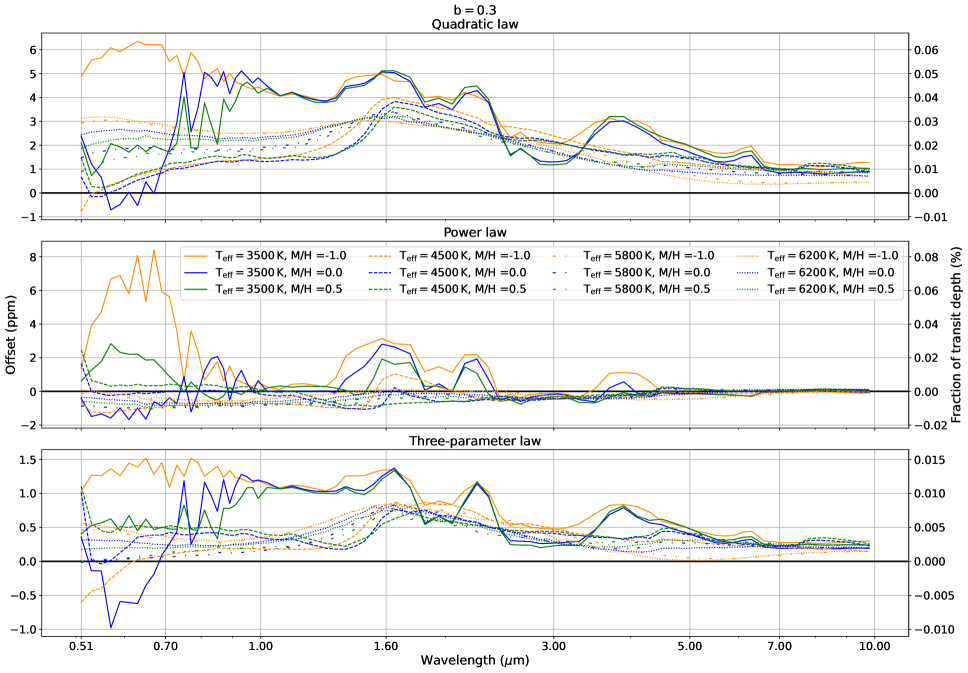Image resolution: width=968 pixels, height=673 pixels.
Task: Click the 7.00 wavelength tick label
Action: (x=779, y=646)
